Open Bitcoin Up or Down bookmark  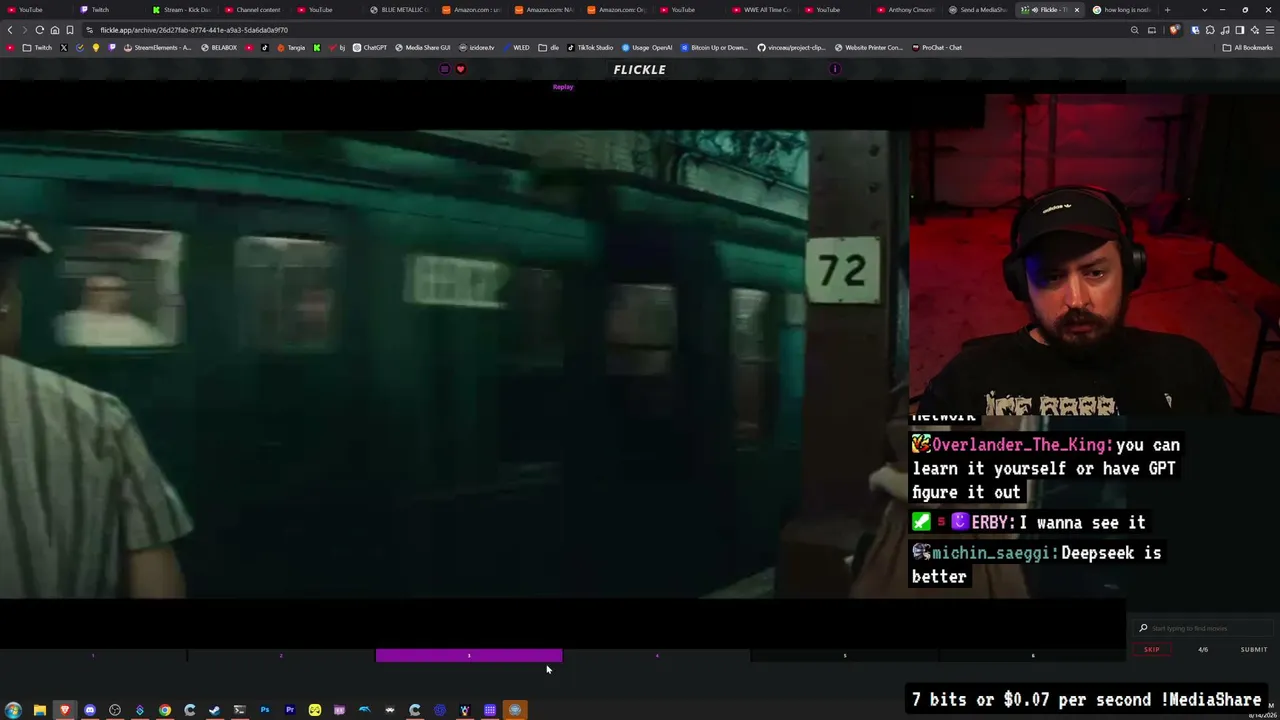[x=714, y=47]
